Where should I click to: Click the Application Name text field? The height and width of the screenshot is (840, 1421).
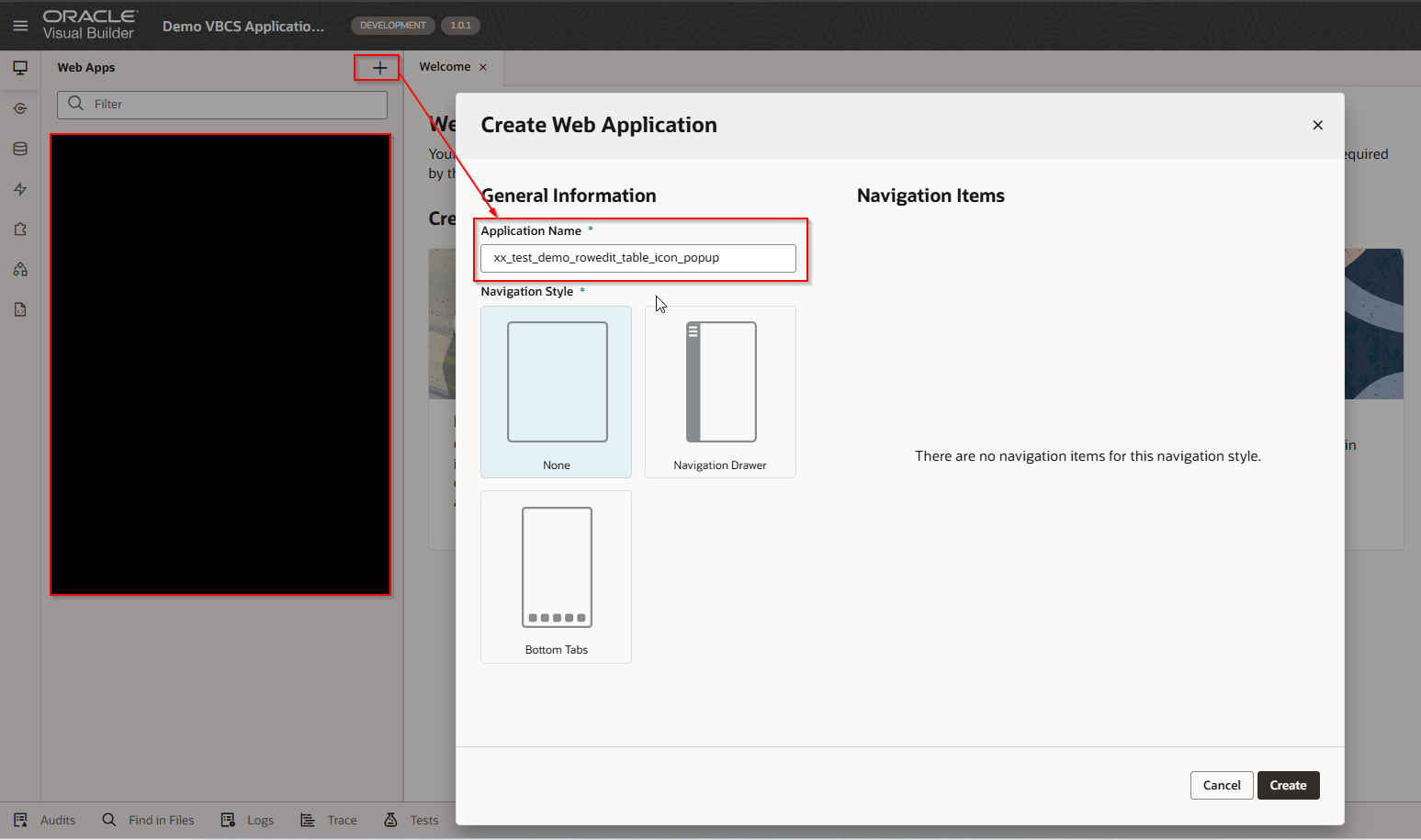click(637, 258)
